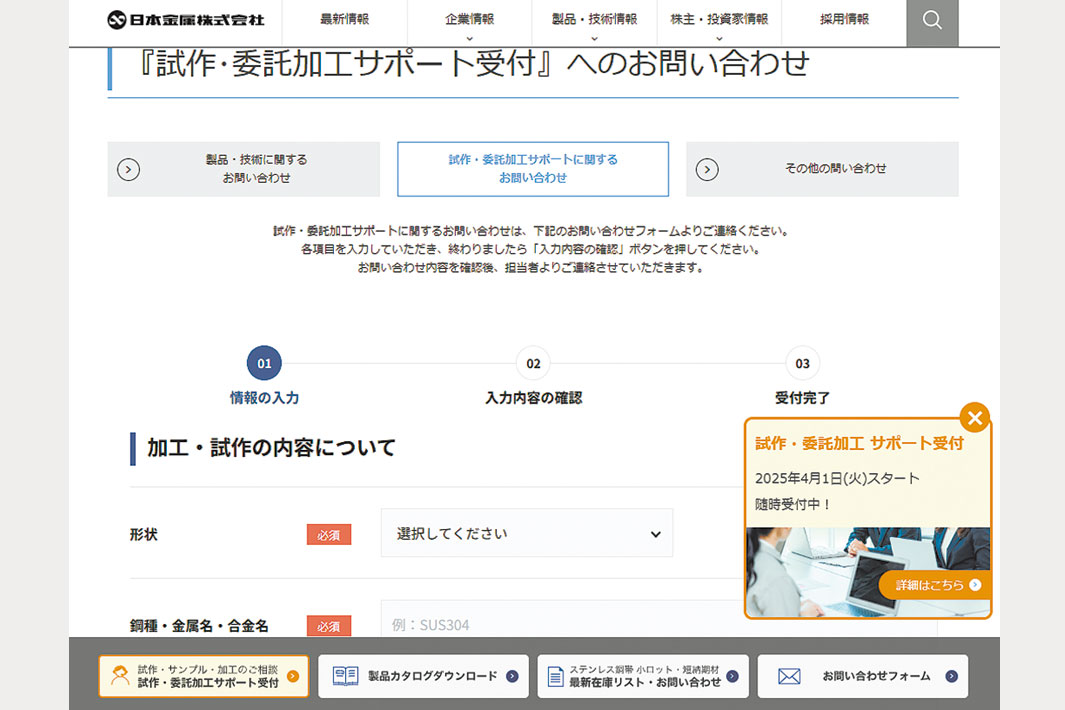Click arrow icon beside その他の問い合わせ
The image size is (1065, 710).
(707, 169)
